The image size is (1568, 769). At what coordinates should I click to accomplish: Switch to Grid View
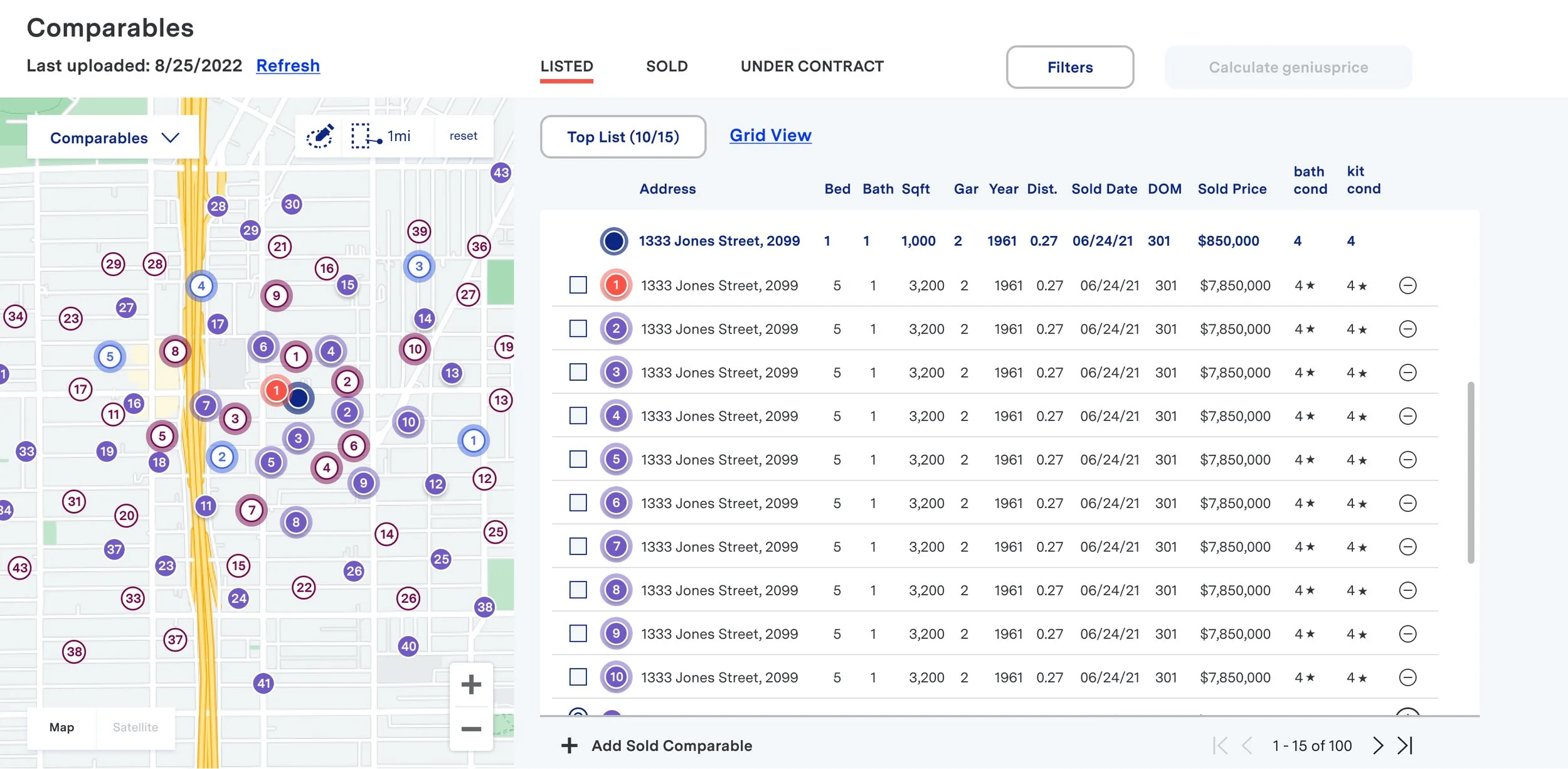coord(770,135)
